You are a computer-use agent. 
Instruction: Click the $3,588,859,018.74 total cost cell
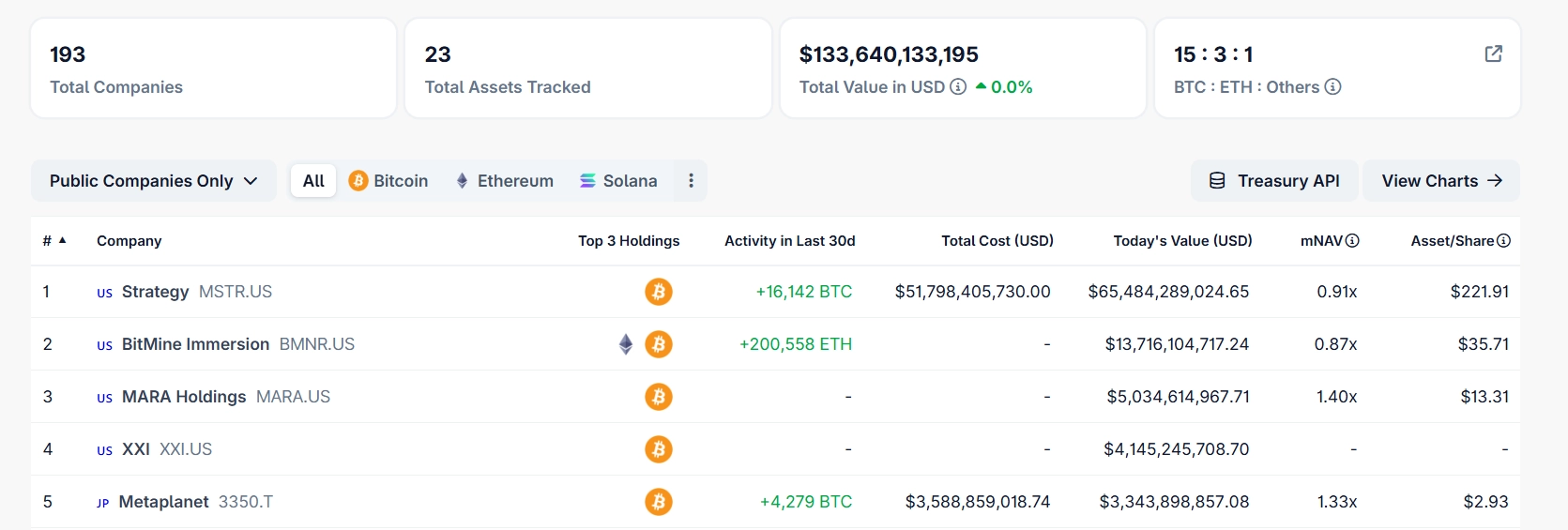[978, 502]
